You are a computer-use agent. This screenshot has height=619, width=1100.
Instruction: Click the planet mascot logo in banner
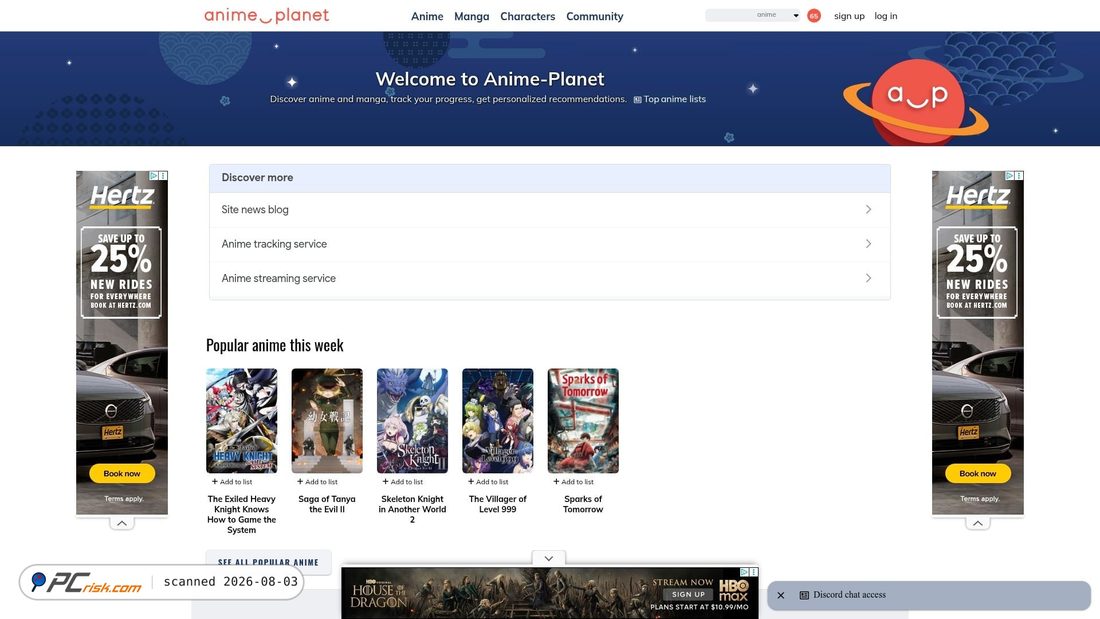tap(915, 102)
